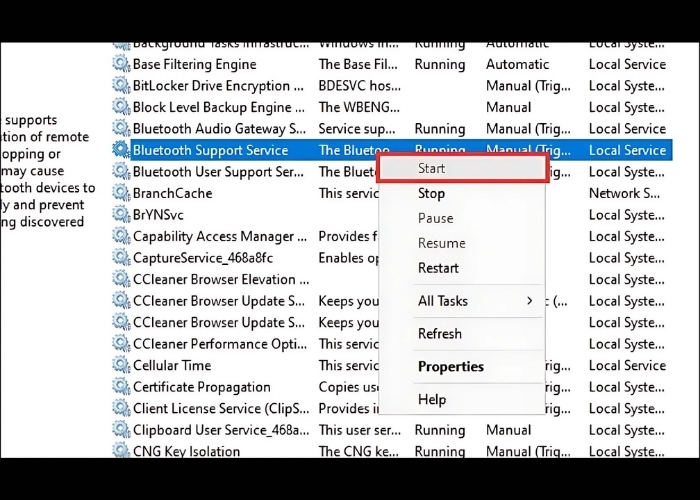Select Client License Service (ClipSVC) entry
The height and width of the screenshot is (500, 700).
click(219, 408)
